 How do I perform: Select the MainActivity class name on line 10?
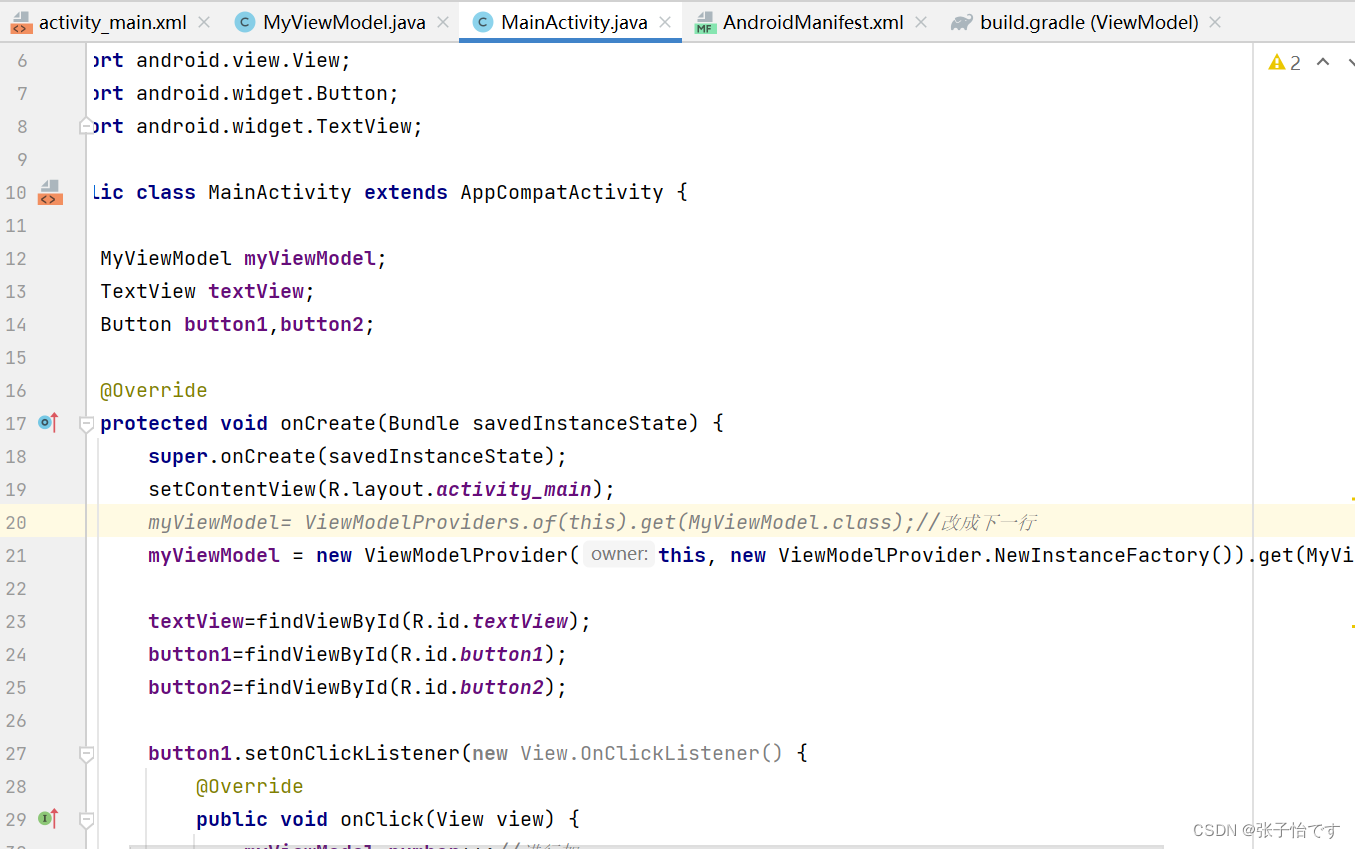(x=279, y=192)
